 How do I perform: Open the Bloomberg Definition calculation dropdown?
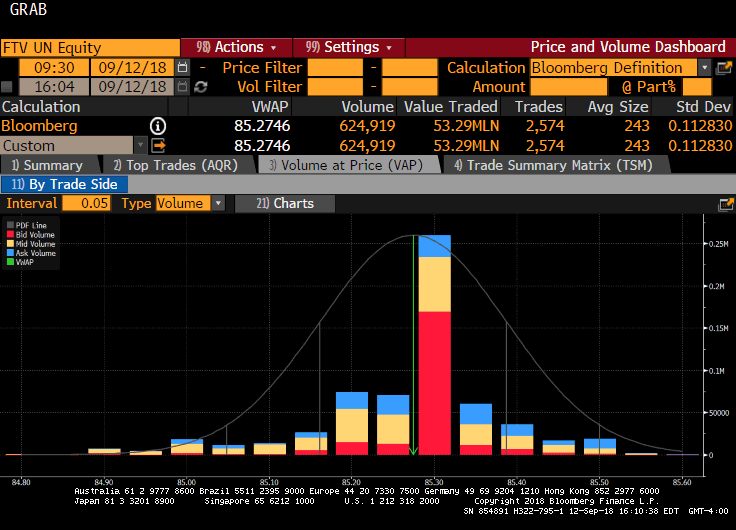coord(705,68)
